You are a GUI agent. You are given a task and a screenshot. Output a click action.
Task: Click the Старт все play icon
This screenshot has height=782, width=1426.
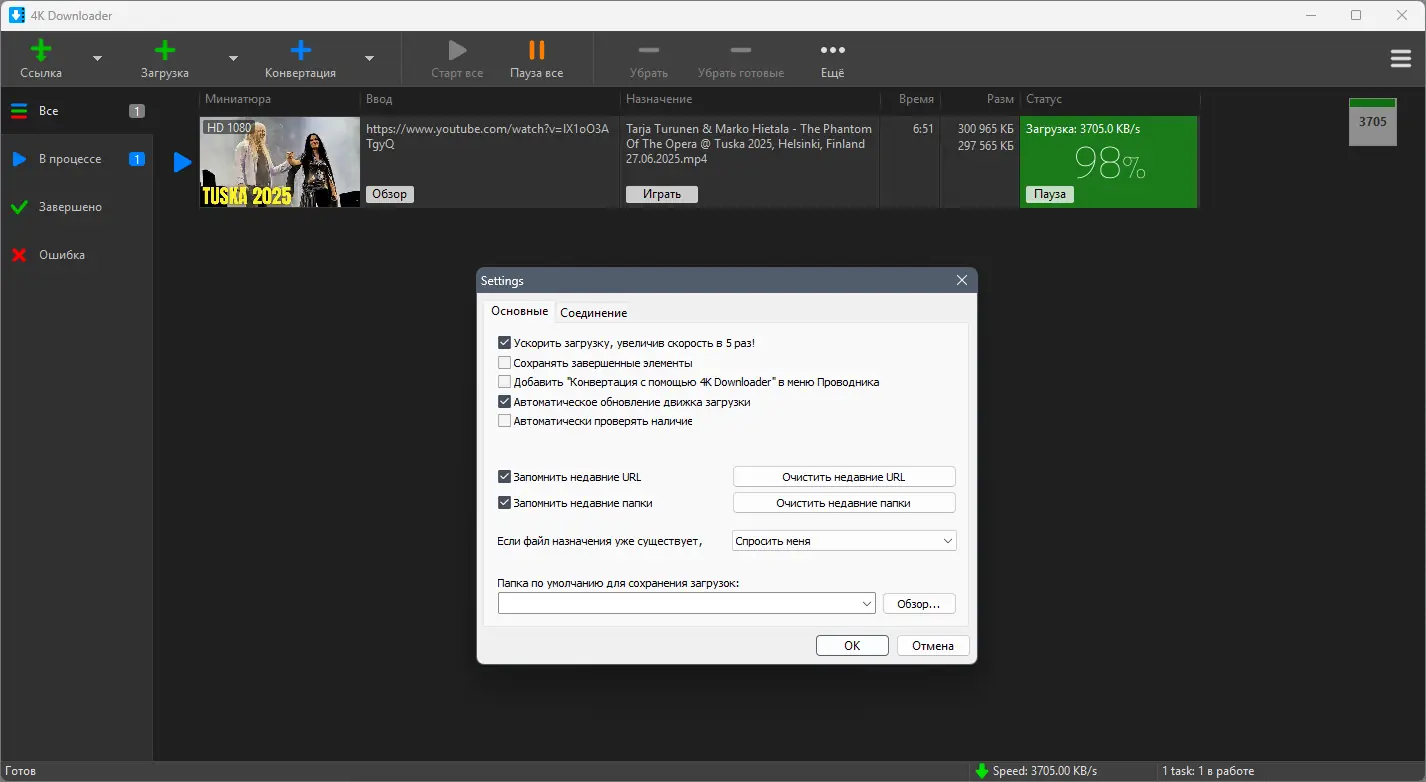[x=457, y=50]
